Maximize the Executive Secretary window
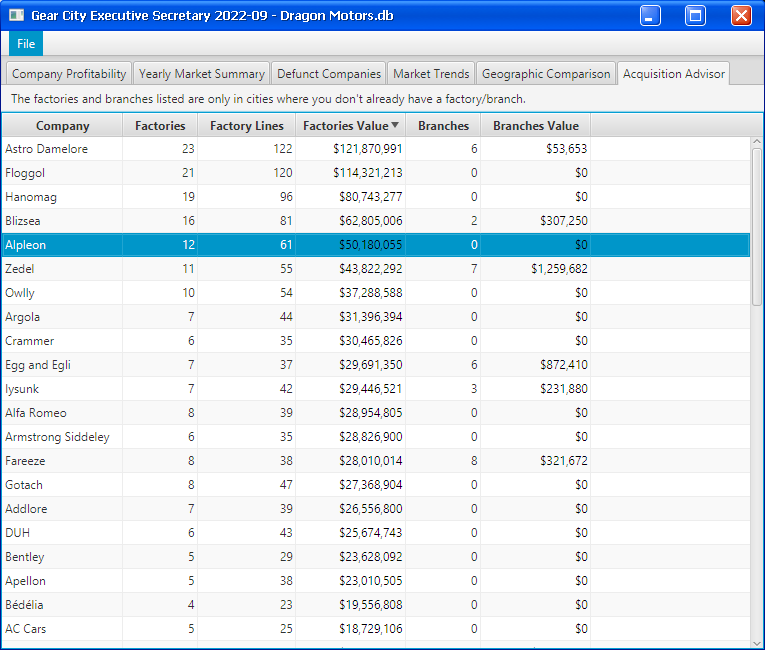The image size is (765, 650). point(695,16)
